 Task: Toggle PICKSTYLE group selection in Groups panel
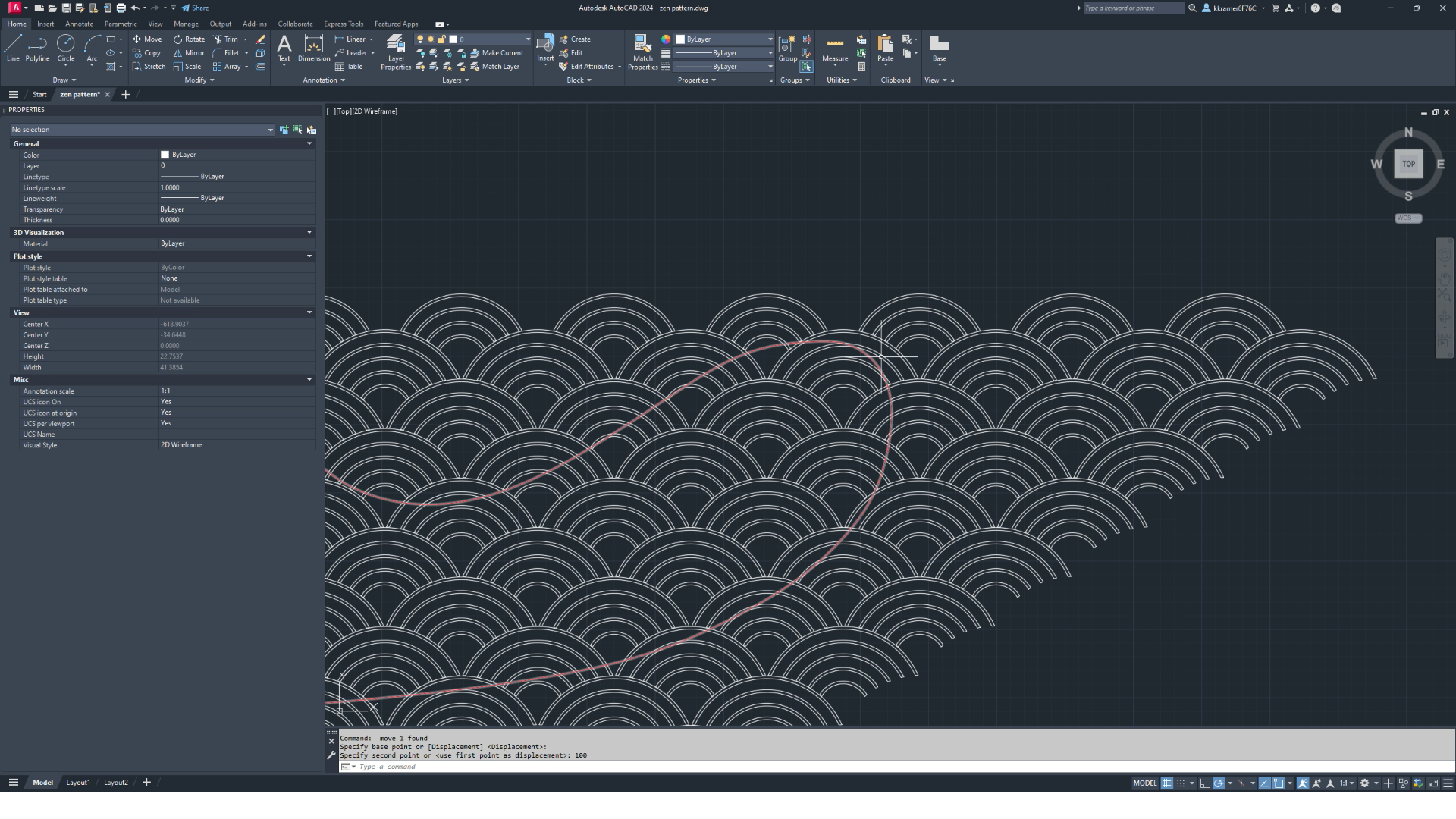coord(805,66)
